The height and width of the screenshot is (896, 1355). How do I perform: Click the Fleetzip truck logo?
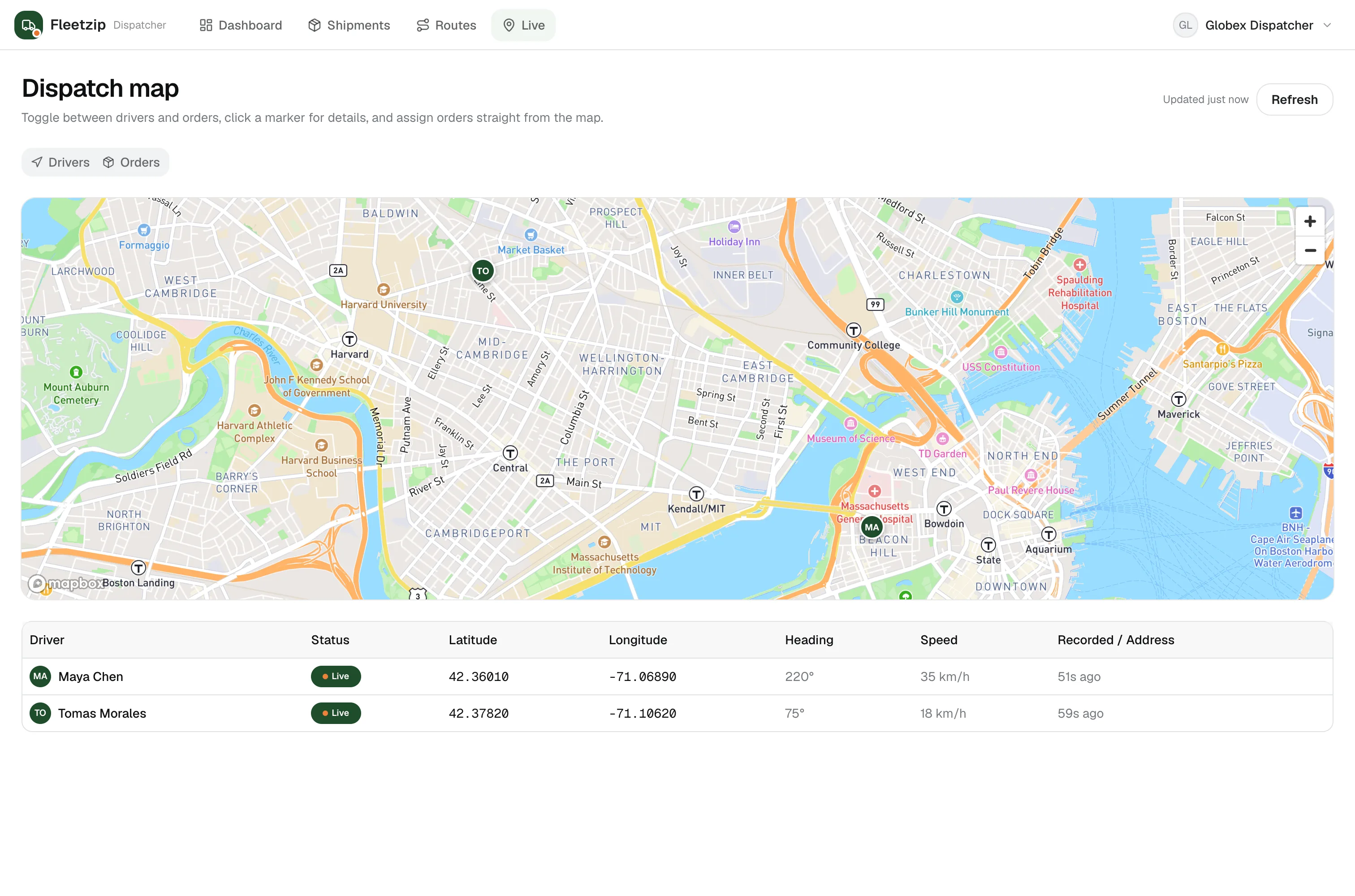29,25
